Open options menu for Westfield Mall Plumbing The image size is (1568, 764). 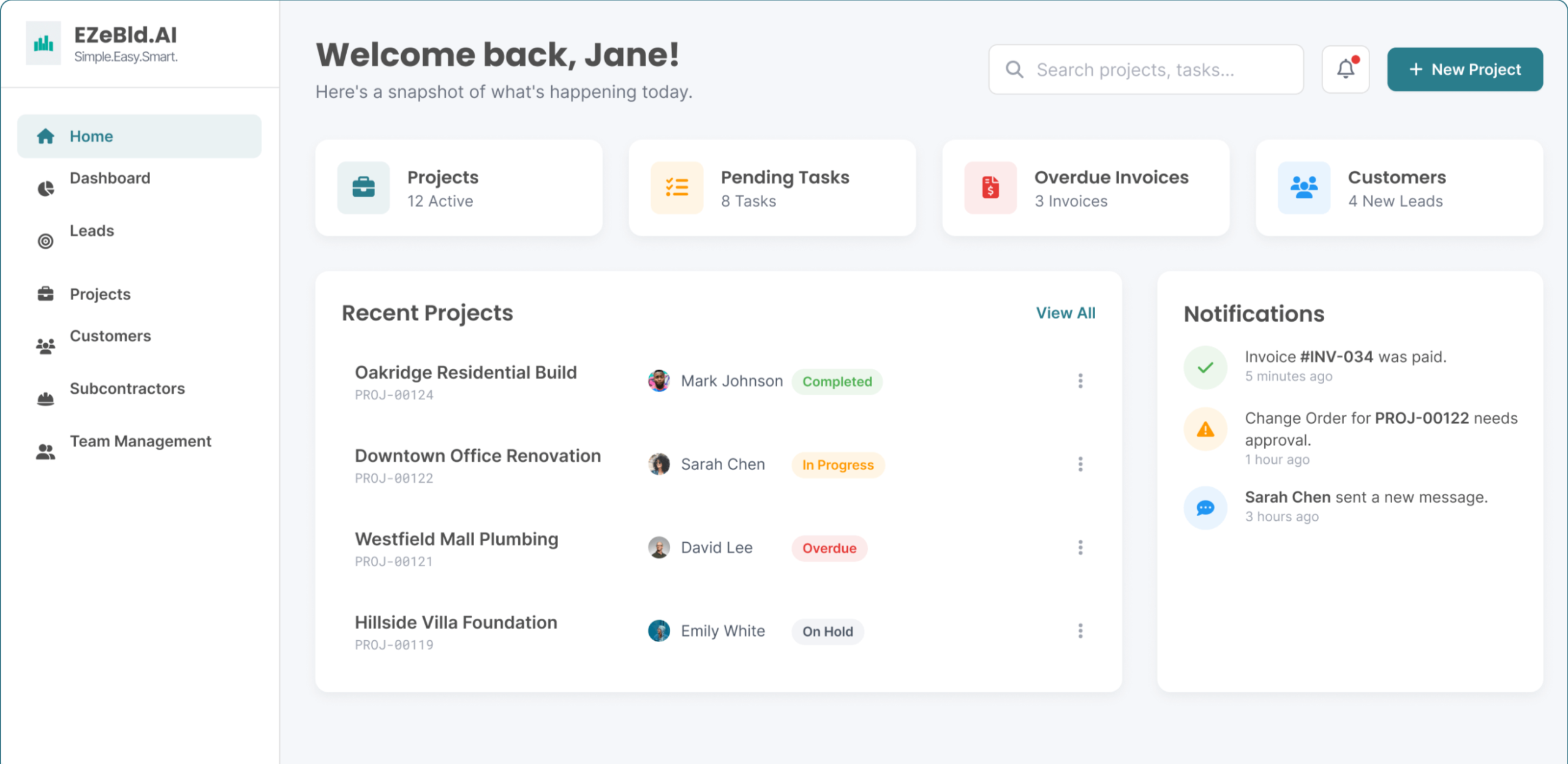pos(1081,547)
